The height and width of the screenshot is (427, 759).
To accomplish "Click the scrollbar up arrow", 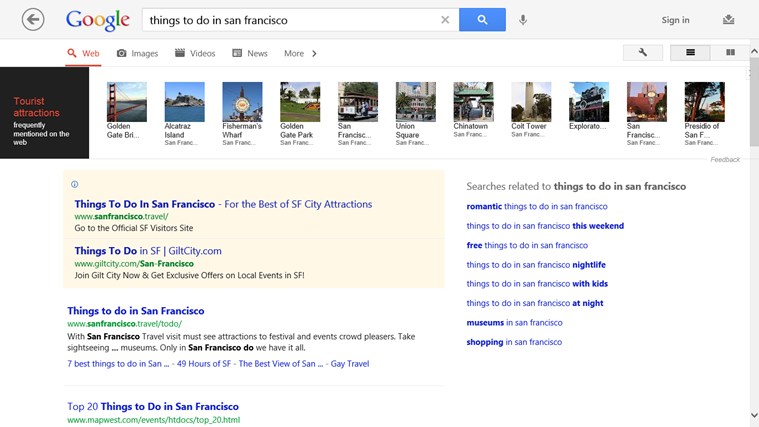I will click(x=754, y=51).
